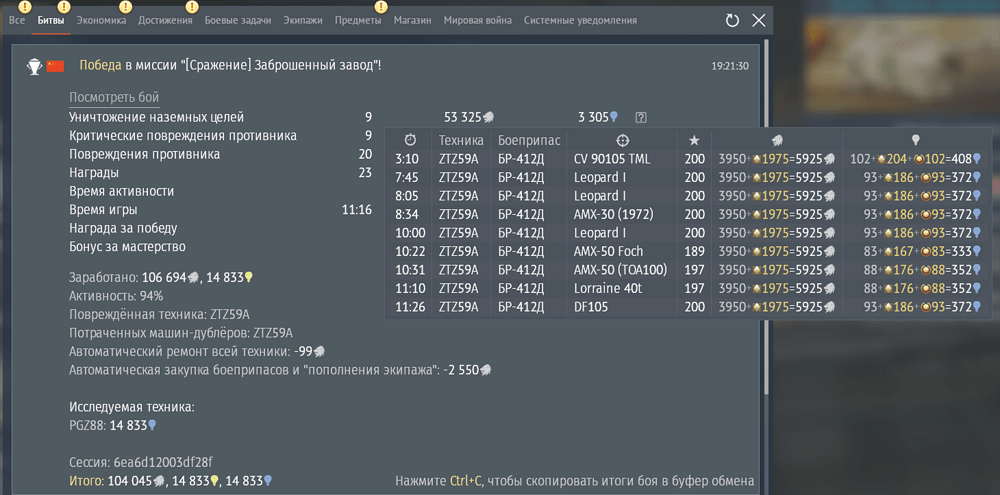
Task: Click the crosshair target column header icon
Action: point(622,140)
